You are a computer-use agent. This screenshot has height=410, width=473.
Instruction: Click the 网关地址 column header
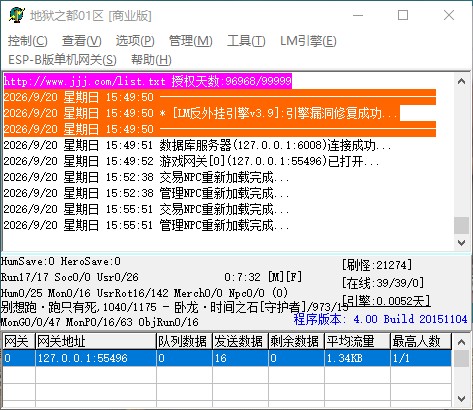pos(96,341)
